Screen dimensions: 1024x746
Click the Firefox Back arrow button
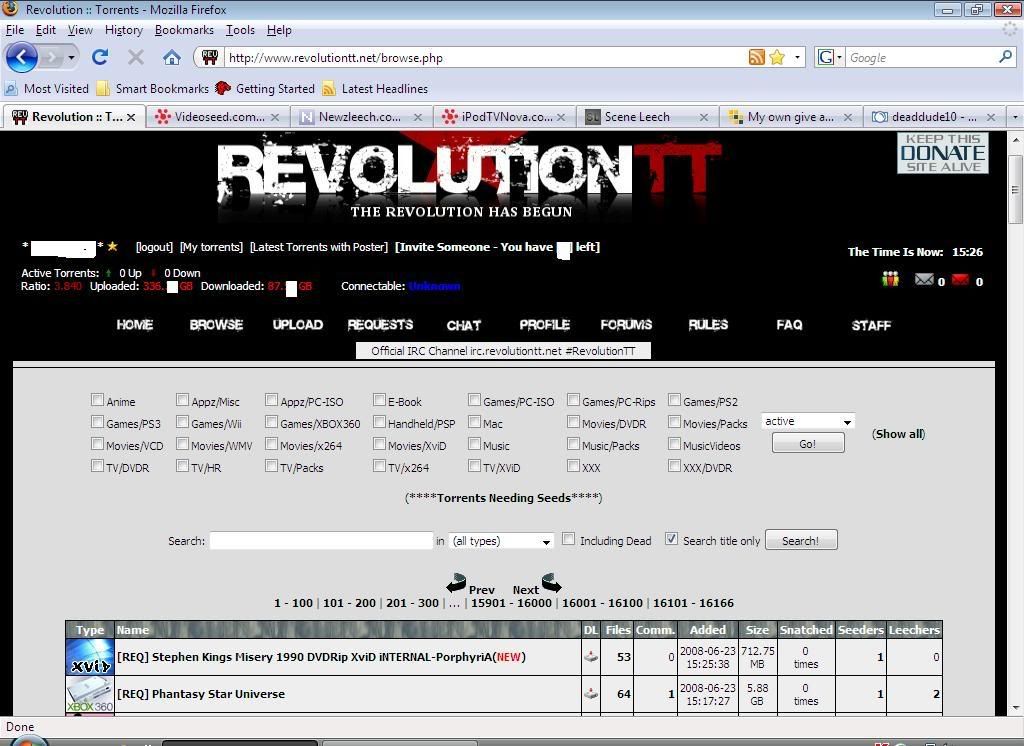coord(22,57)
